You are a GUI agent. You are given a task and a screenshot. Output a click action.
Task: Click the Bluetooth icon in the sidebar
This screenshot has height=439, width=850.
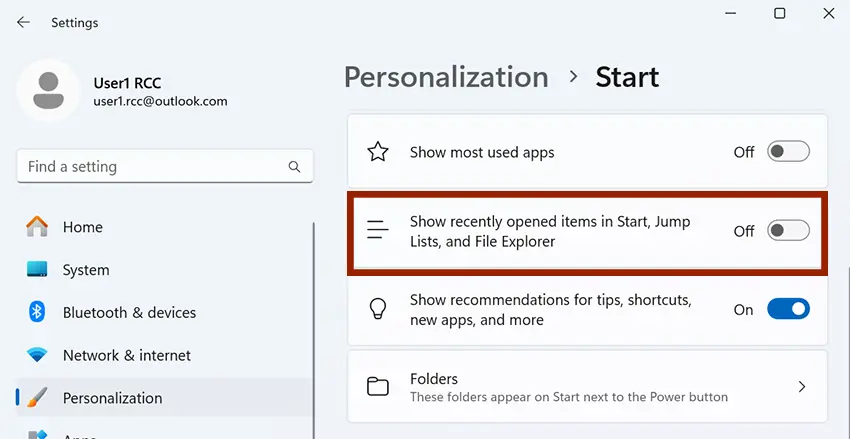tap(37, 312)
